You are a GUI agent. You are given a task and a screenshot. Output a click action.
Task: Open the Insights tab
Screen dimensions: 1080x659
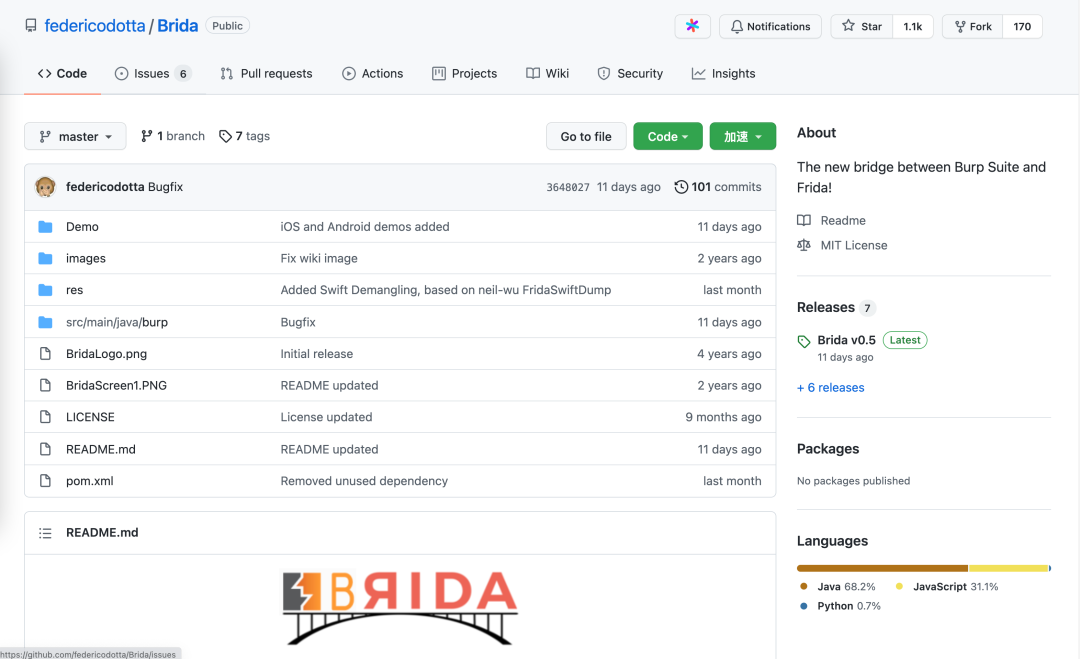coord(723,74)
